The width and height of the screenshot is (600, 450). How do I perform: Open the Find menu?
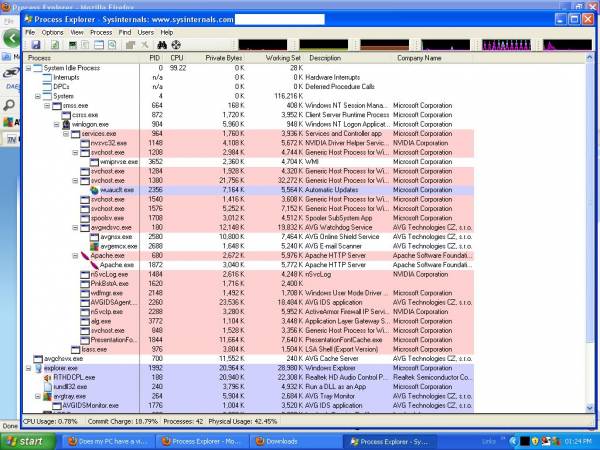125,33
